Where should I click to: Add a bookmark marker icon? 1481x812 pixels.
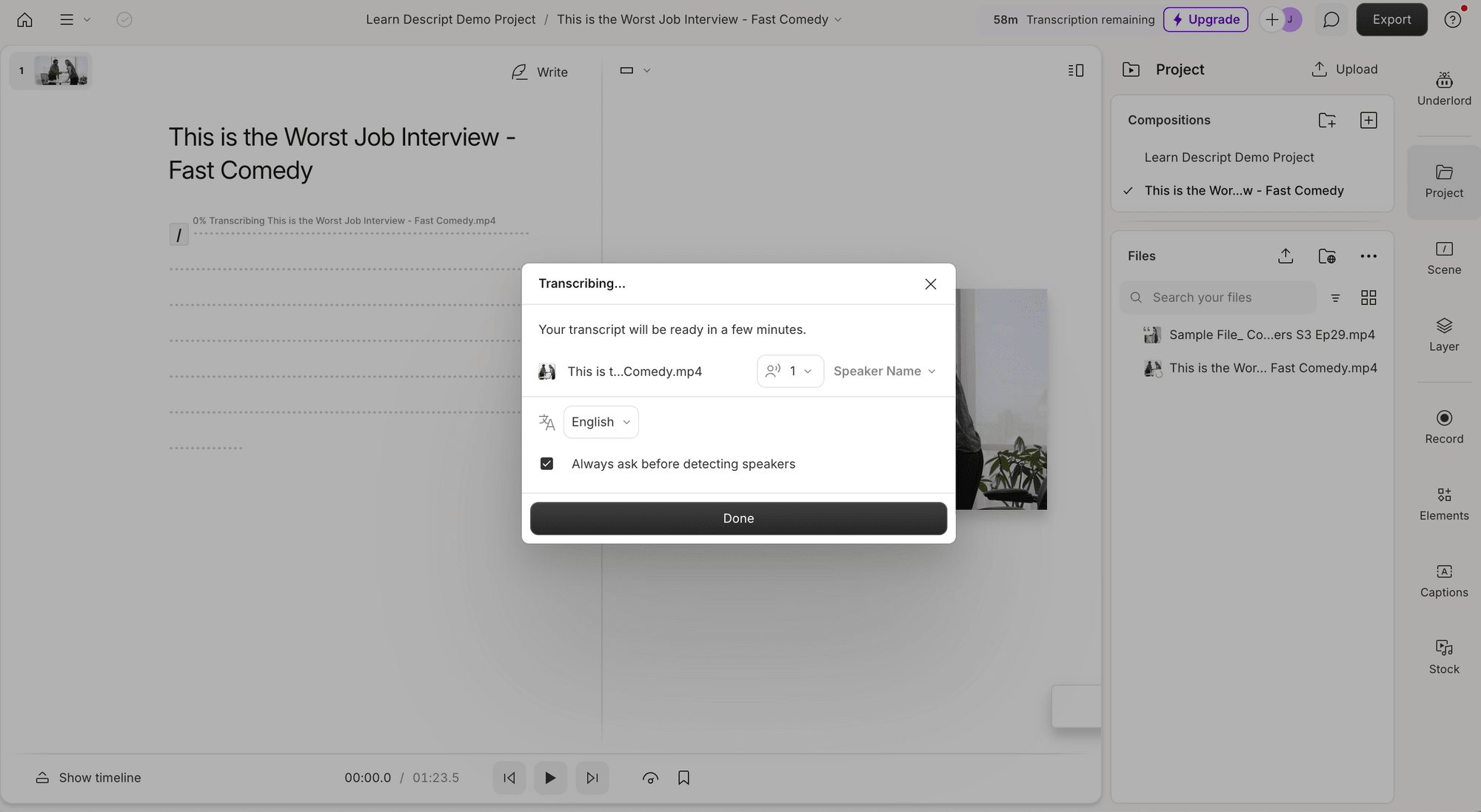click(x=683, y=778)
